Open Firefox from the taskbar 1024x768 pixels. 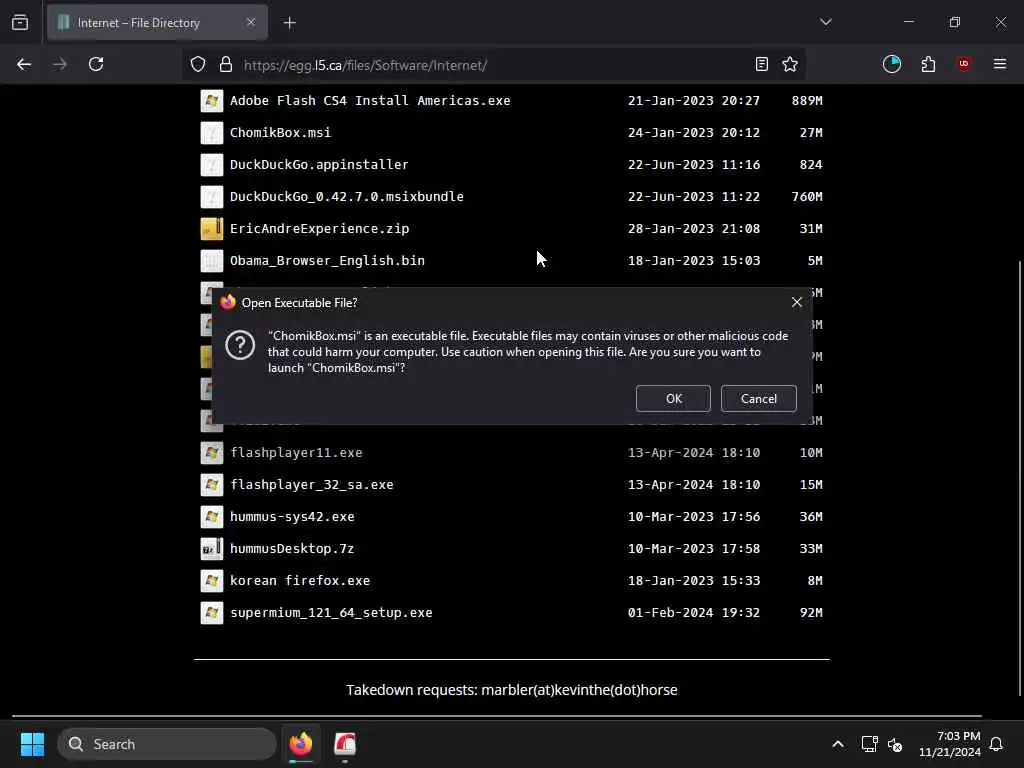300,744
